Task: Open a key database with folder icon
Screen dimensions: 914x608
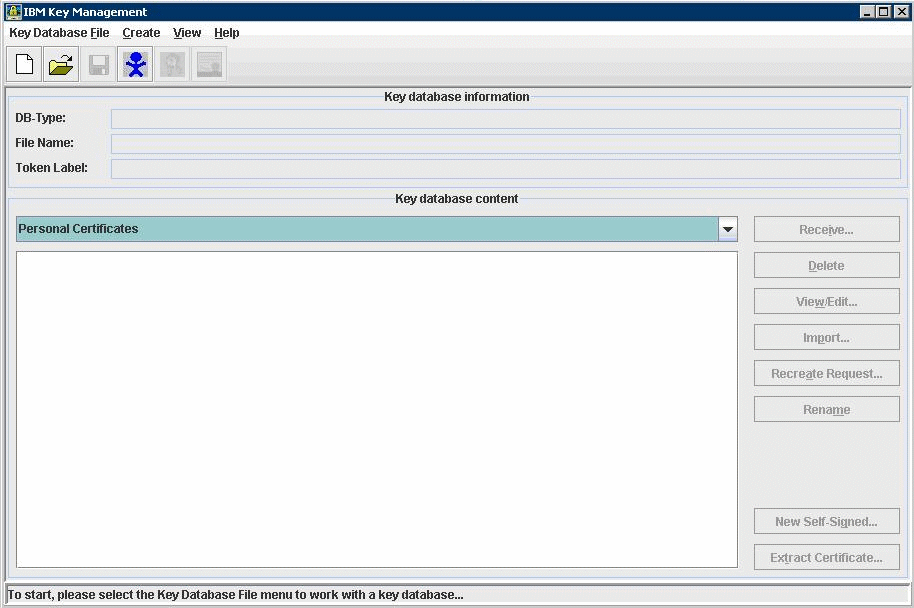Action: tap(61, 64)
